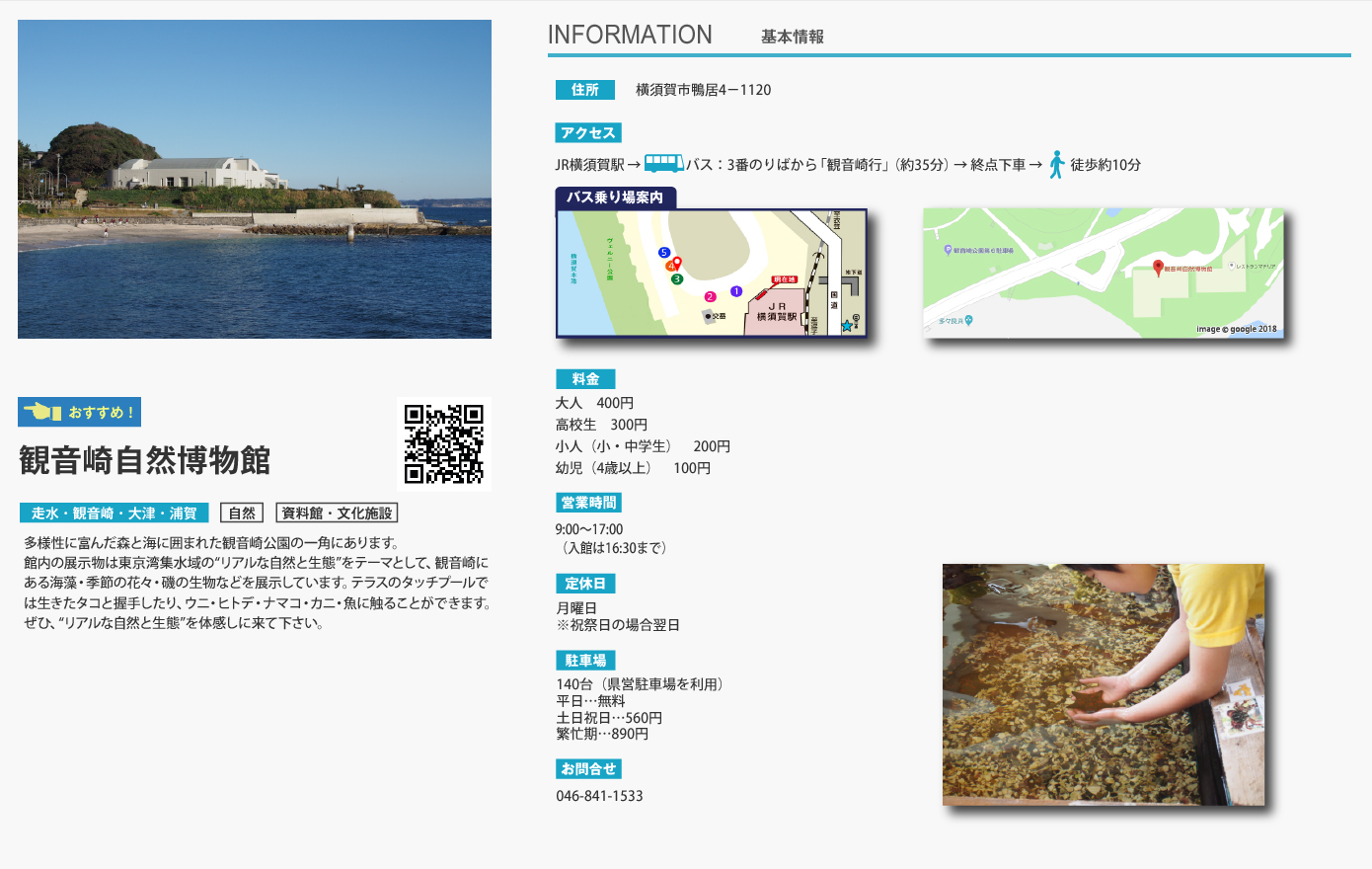
Task: Click the blue star icon on bus map
Action: pos(846,326)
